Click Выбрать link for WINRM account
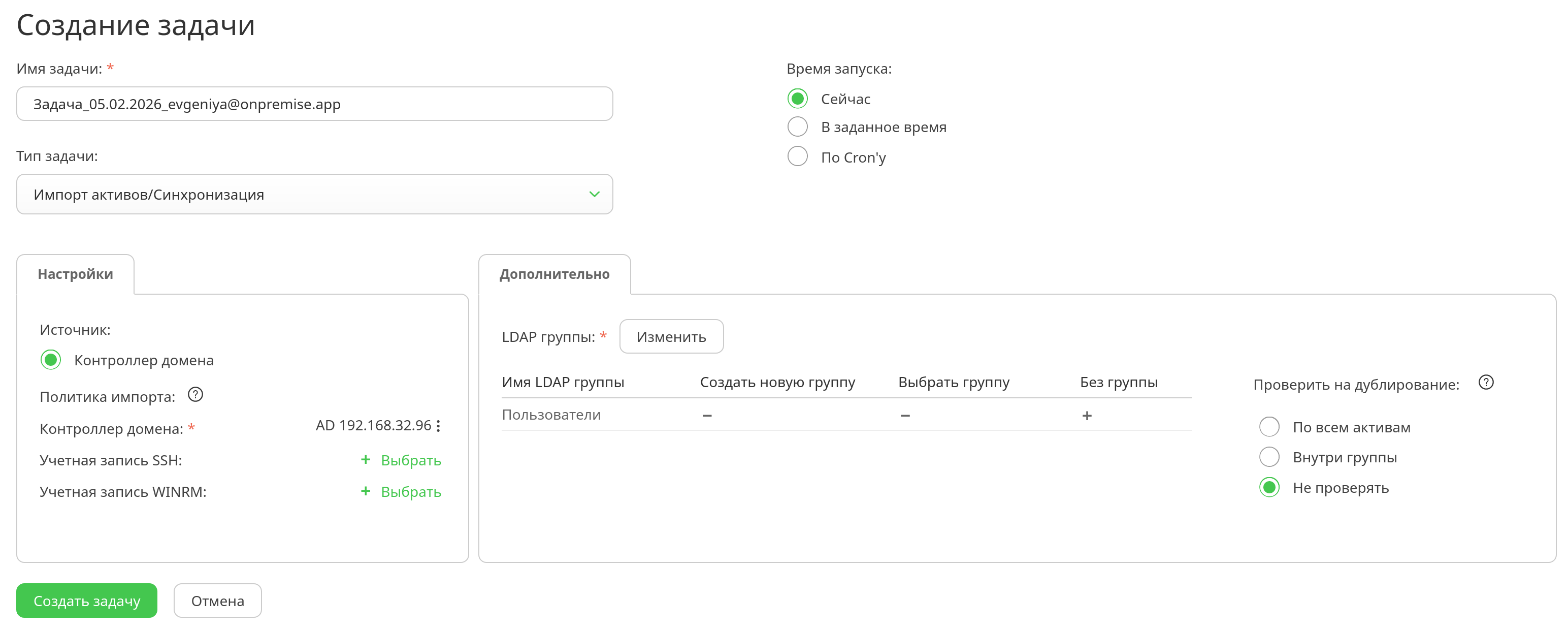 click(411, 492)
